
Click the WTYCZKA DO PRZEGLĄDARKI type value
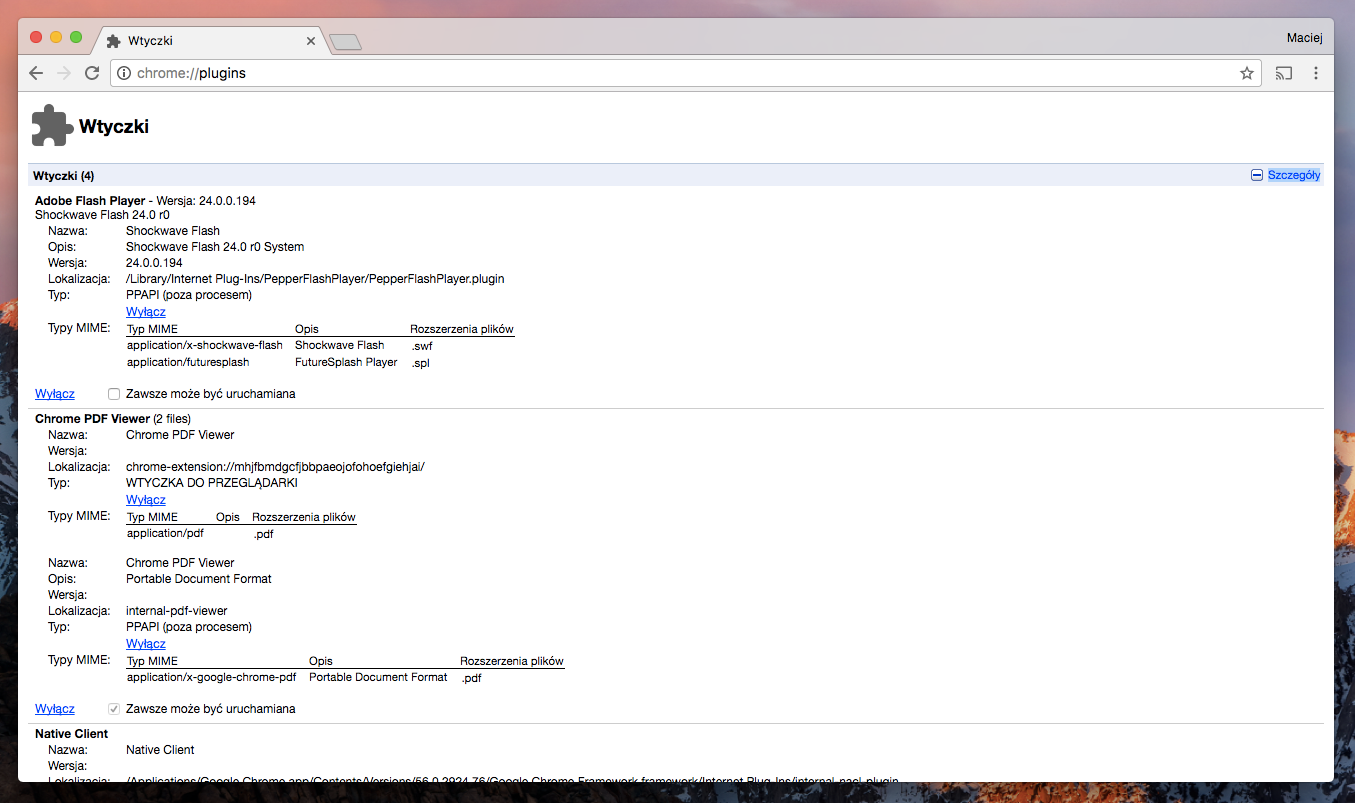tap(212, 483)
